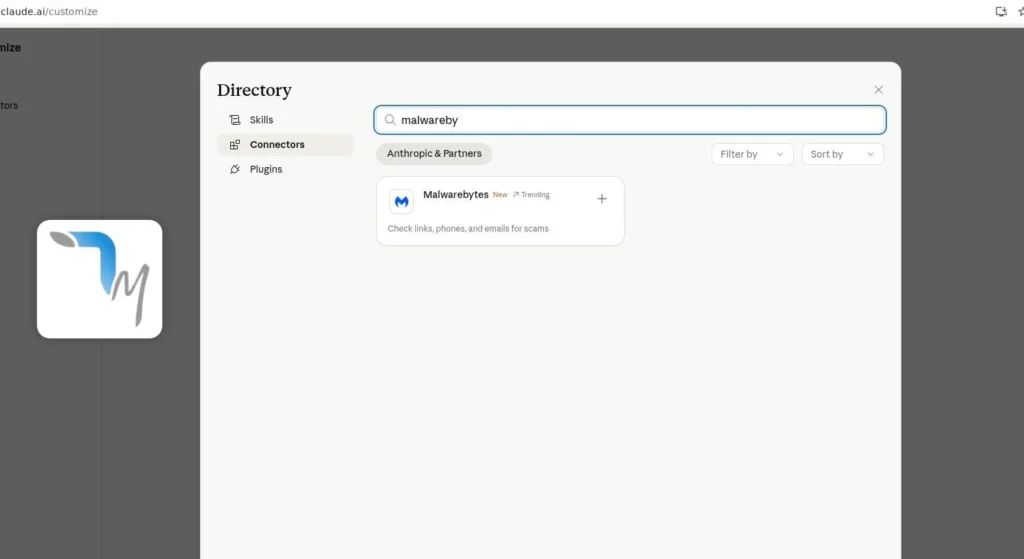1024x559 pixels.
Task: Click the Directory heading
Action: click(254, 90)
